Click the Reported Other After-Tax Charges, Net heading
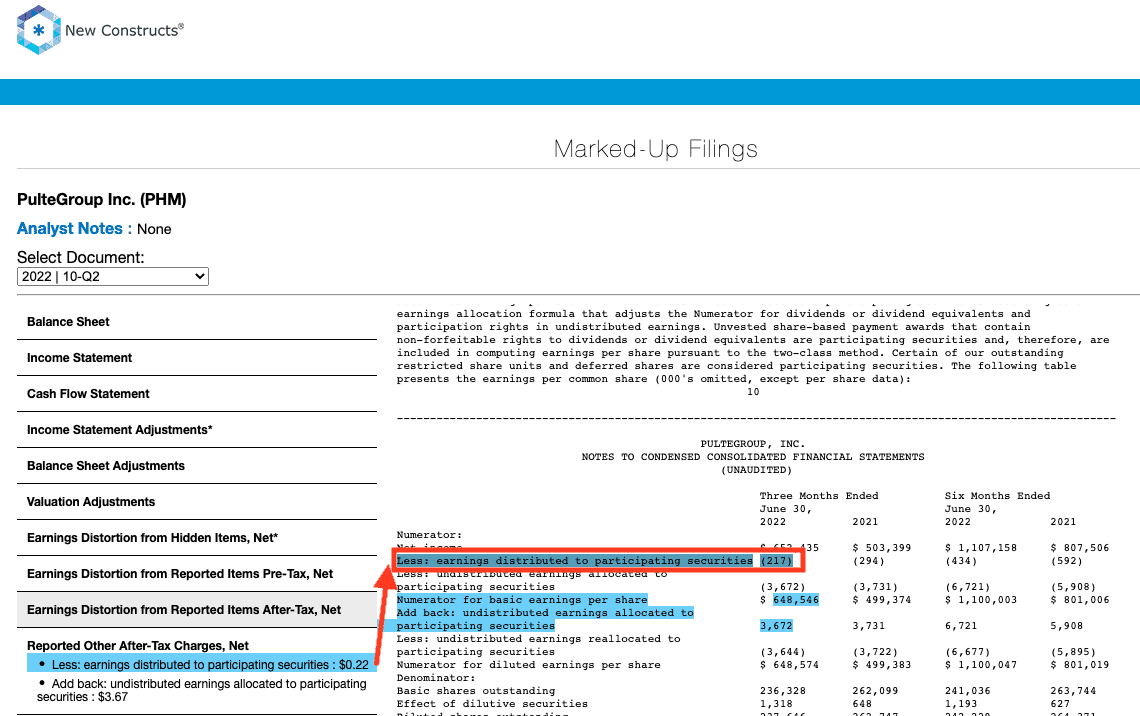This screenshot has width=1140, height=716. click(138, 645)
